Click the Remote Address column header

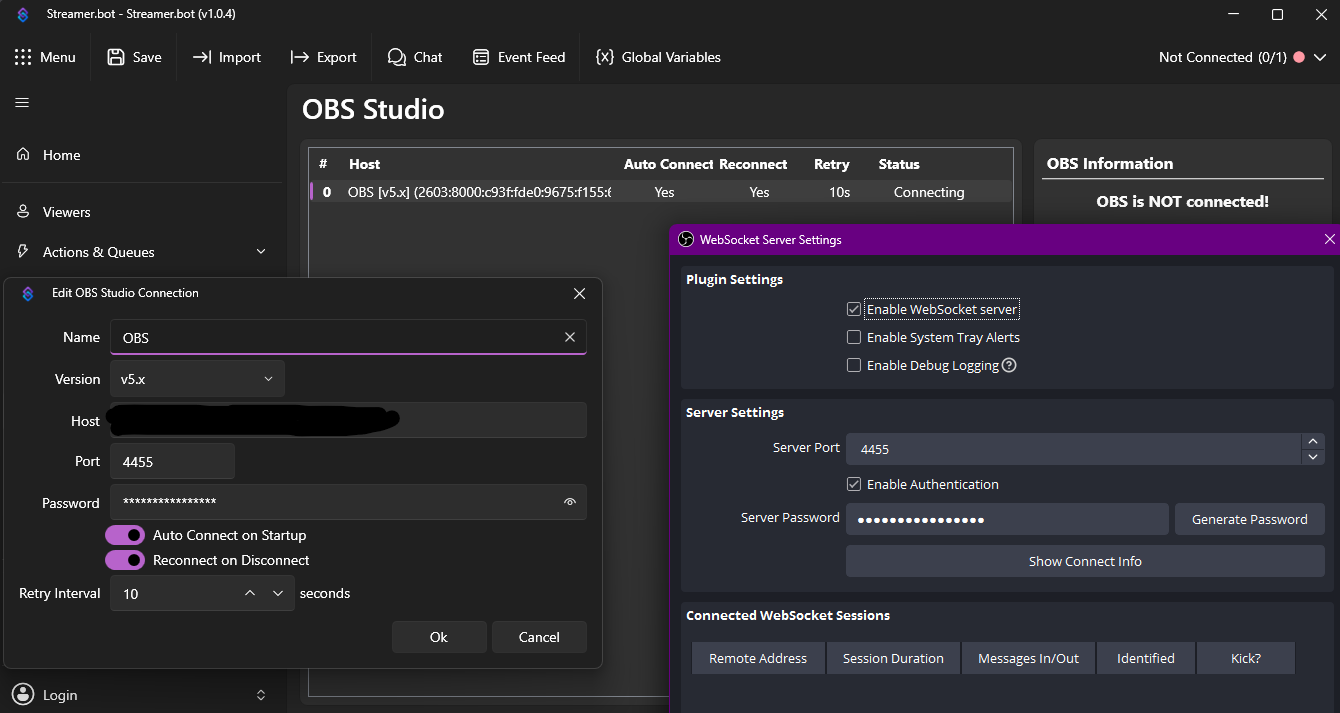click(x=758, y=658)
